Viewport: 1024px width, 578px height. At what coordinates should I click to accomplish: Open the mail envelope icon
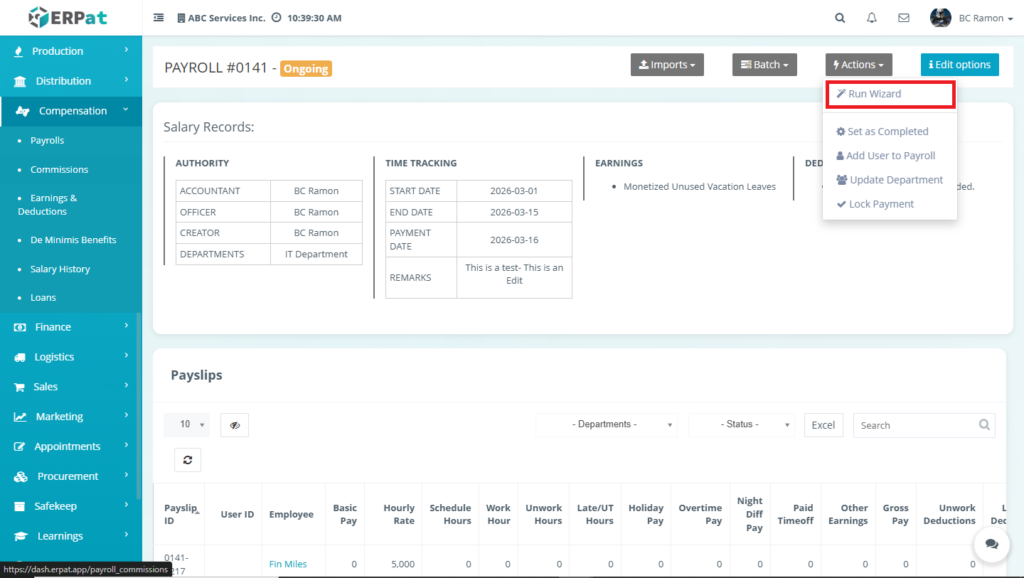pos(904,18)
